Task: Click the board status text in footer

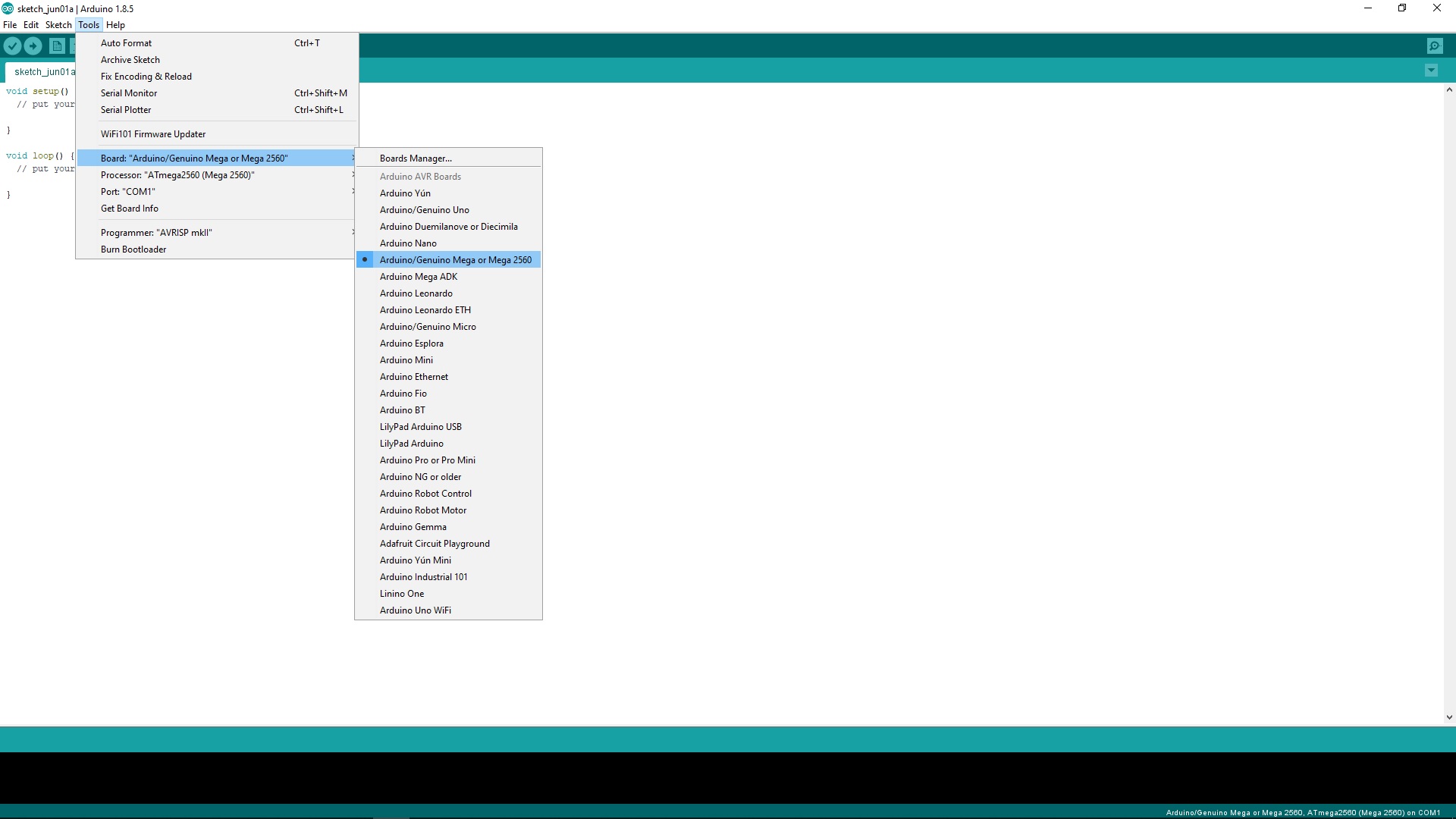Action: click(x=1303, y=812)
